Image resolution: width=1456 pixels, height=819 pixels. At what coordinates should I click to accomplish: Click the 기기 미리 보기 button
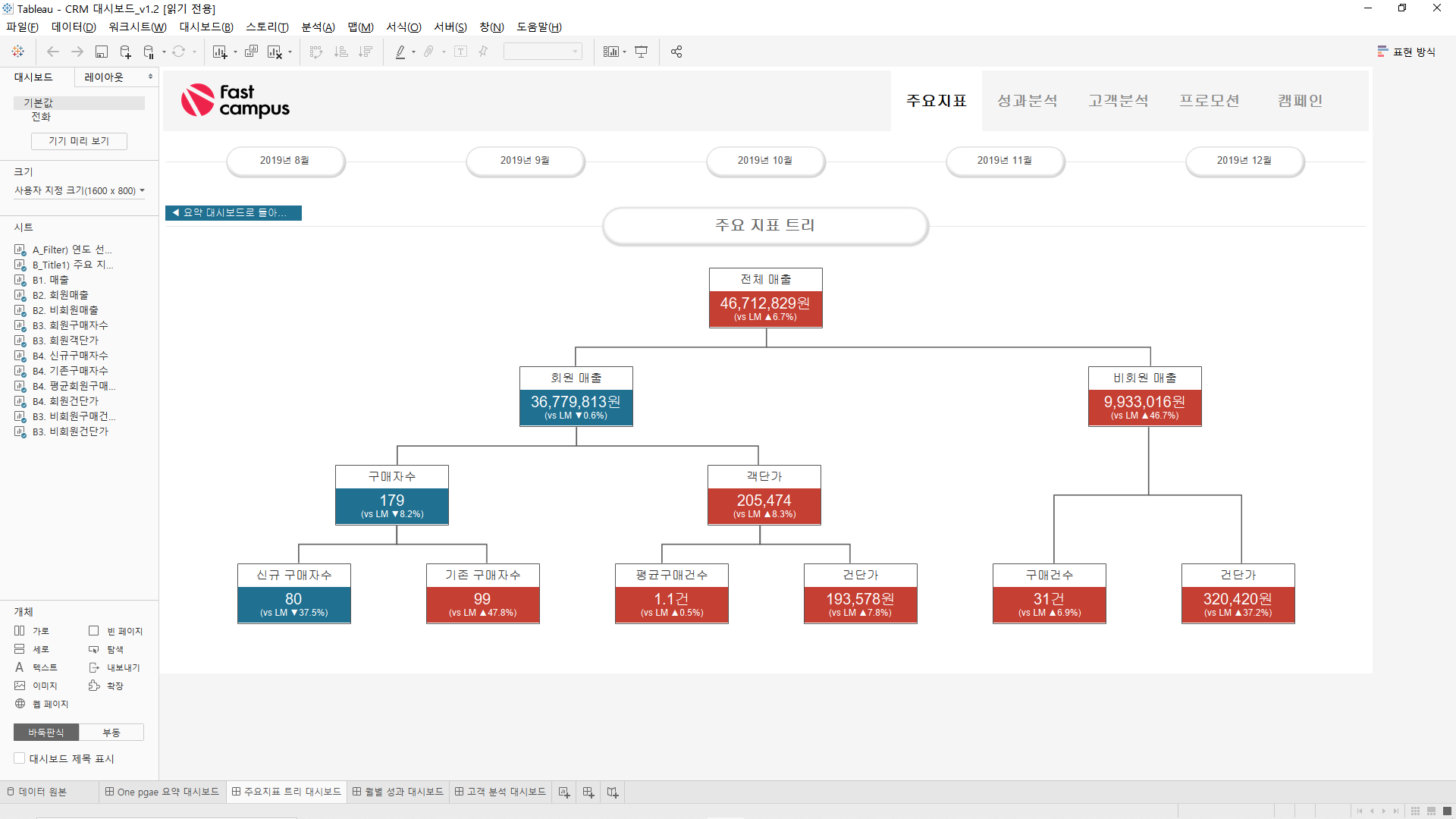click(79, 141)
